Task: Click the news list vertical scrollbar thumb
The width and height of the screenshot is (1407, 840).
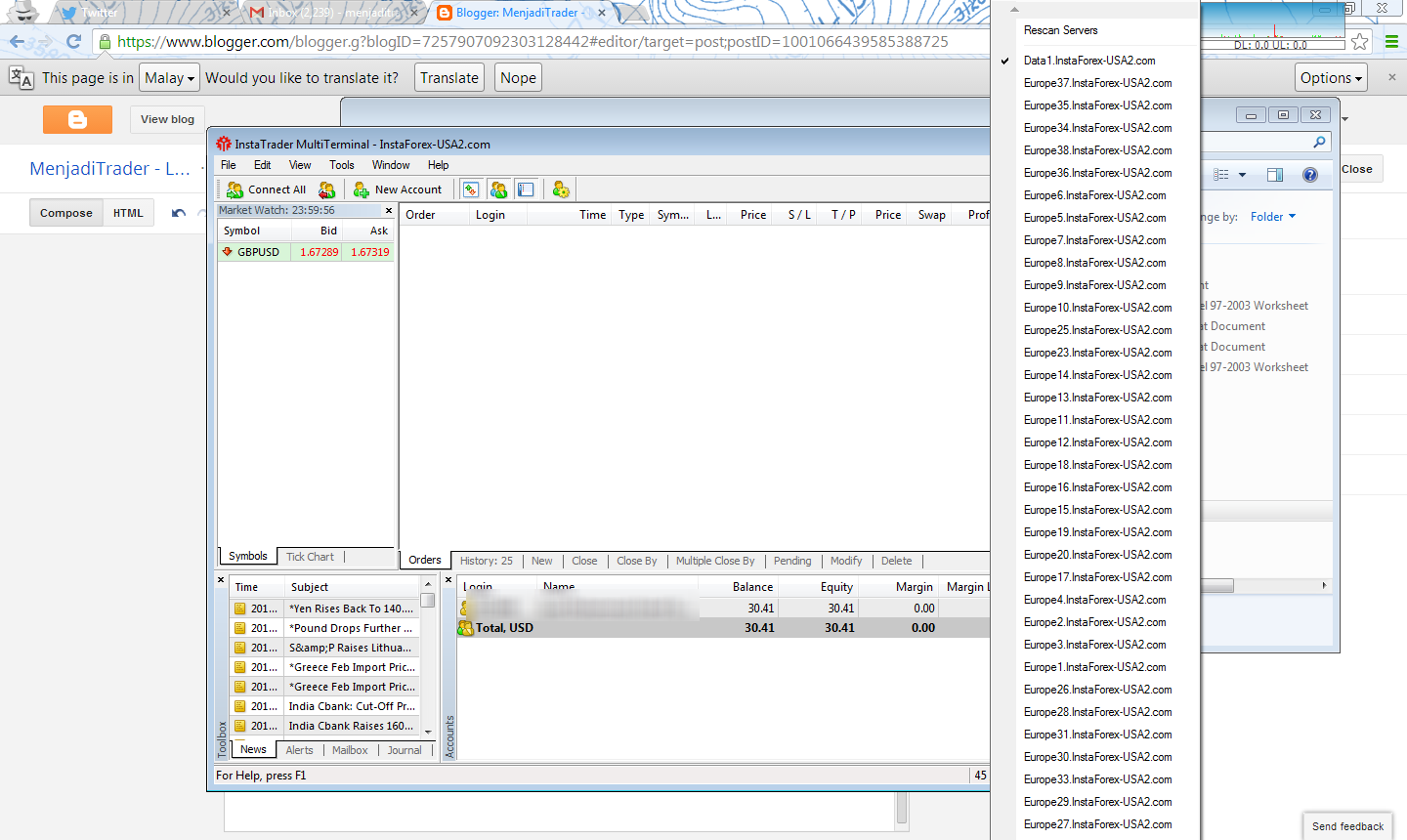Action: pos(428,601)
